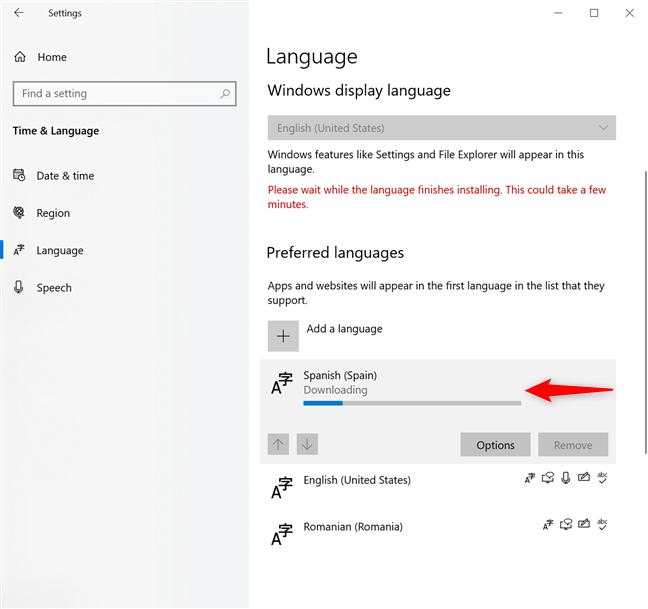648x609 pixels.
Task: Open Date & time settings
Action: (x=65, y=176)
